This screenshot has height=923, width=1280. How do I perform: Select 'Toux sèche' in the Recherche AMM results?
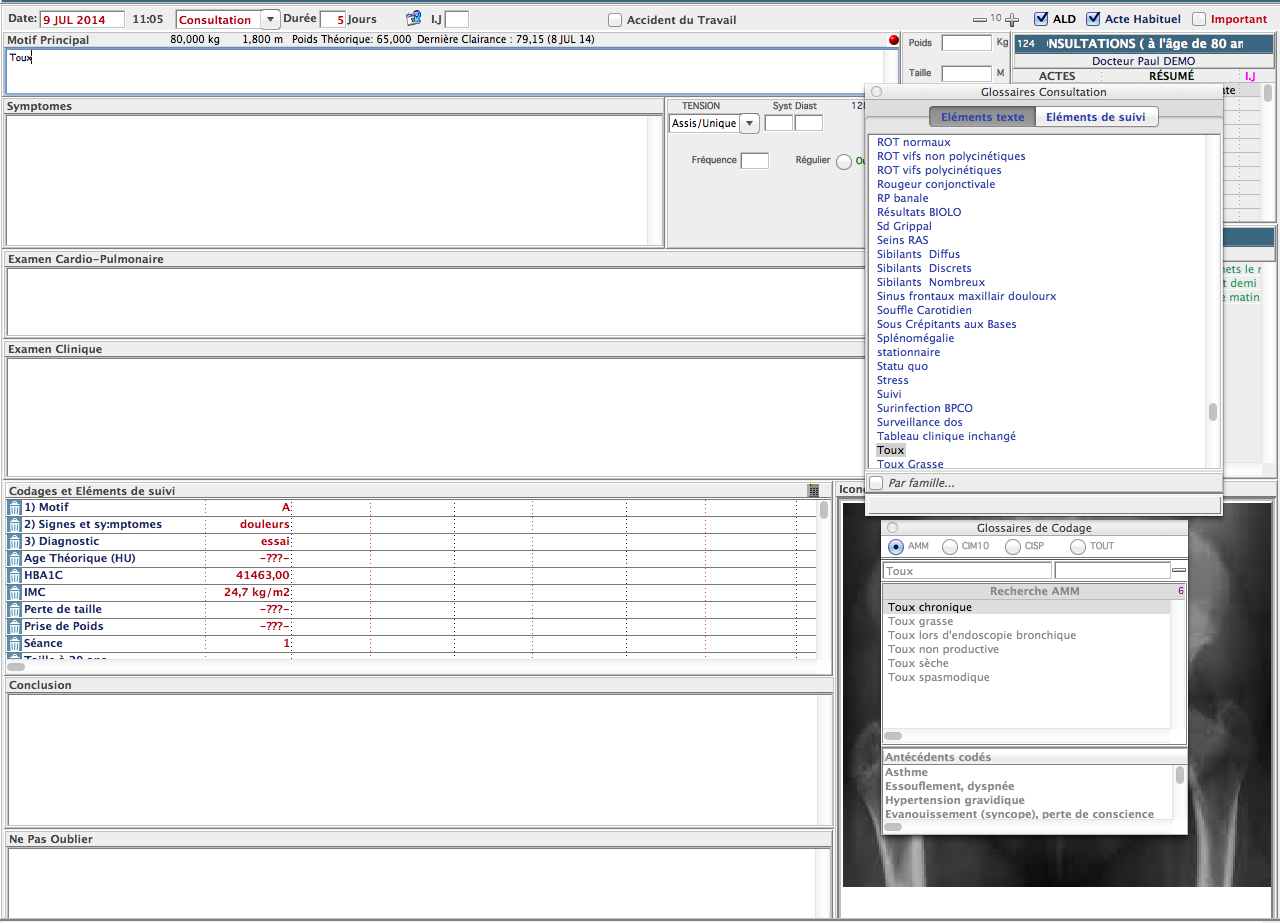point(918,664)
